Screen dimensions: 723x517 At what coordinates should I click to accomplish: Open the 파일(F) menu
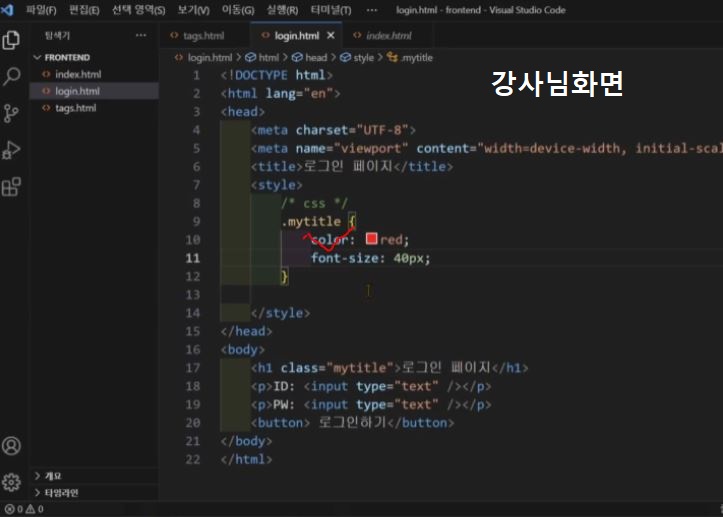41,10
